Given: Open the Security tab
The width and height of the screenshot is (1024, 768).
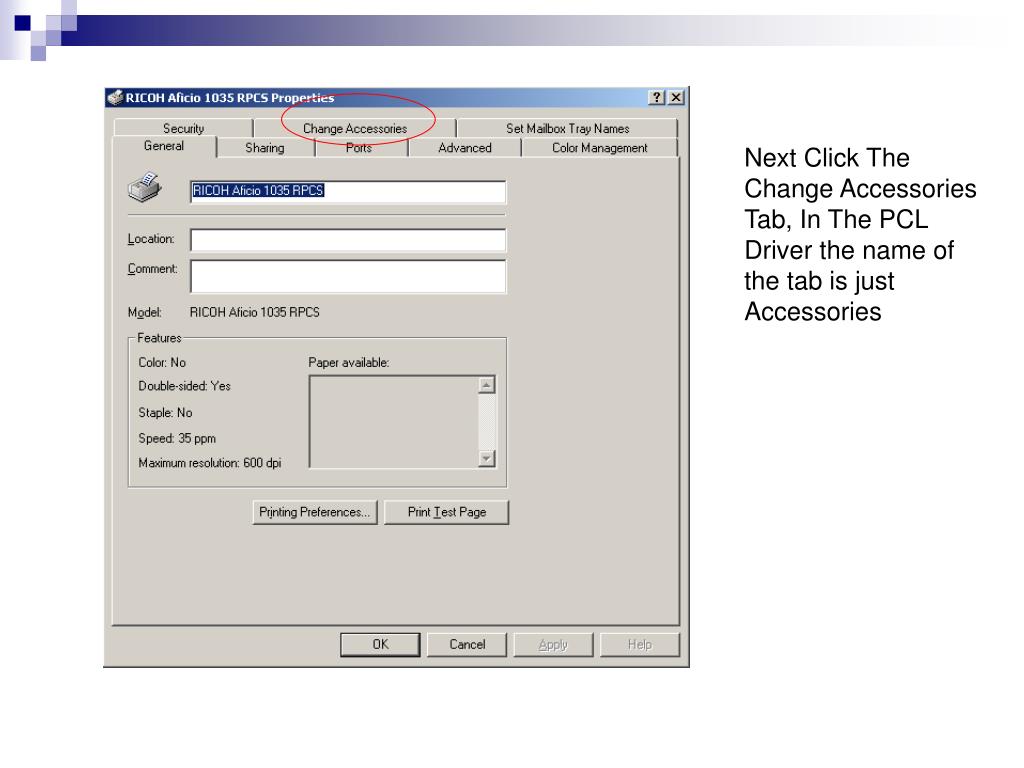Looking at the screenshot, I should coord(184,128).
